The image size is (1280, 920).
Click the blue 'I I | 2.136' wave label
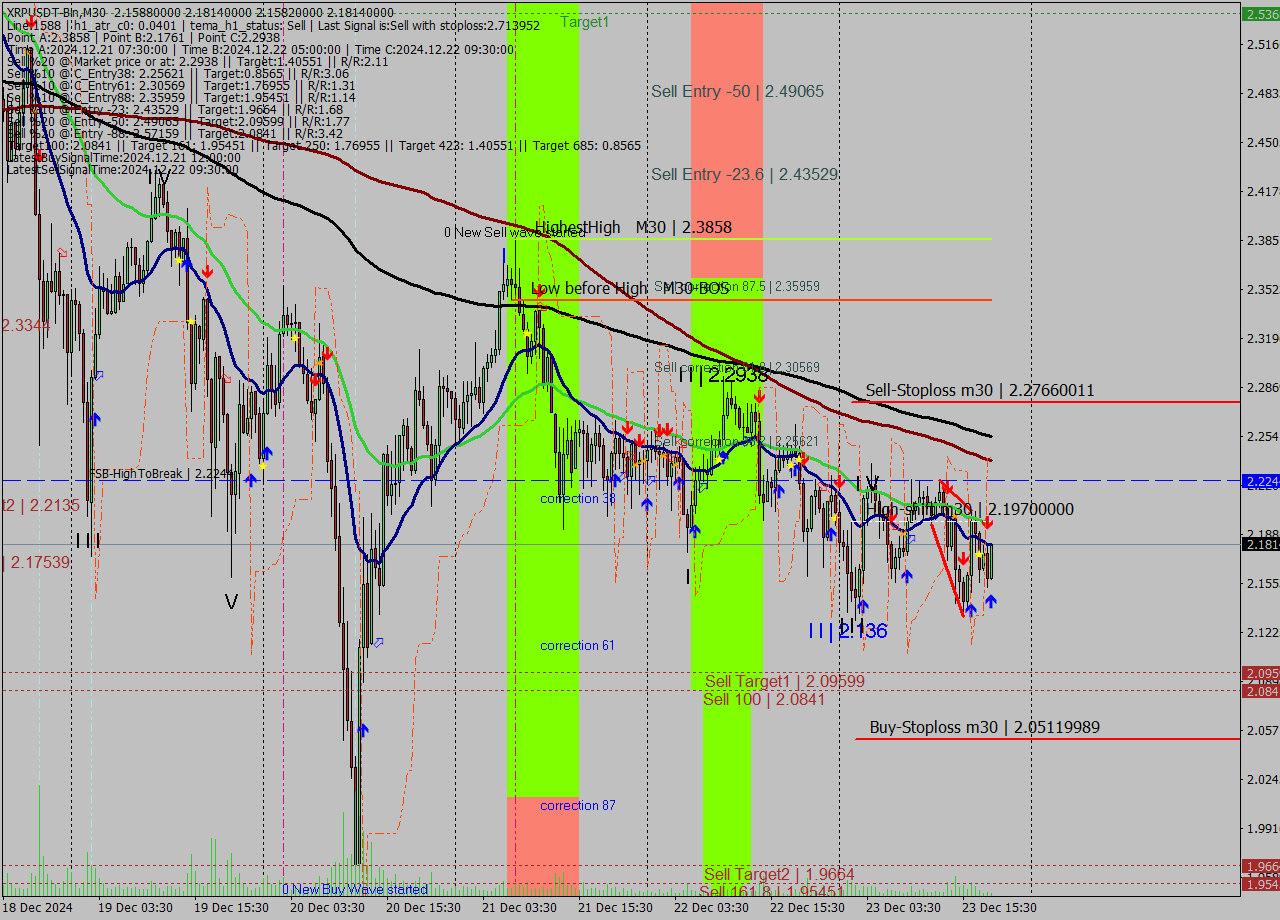click(848, 631)
